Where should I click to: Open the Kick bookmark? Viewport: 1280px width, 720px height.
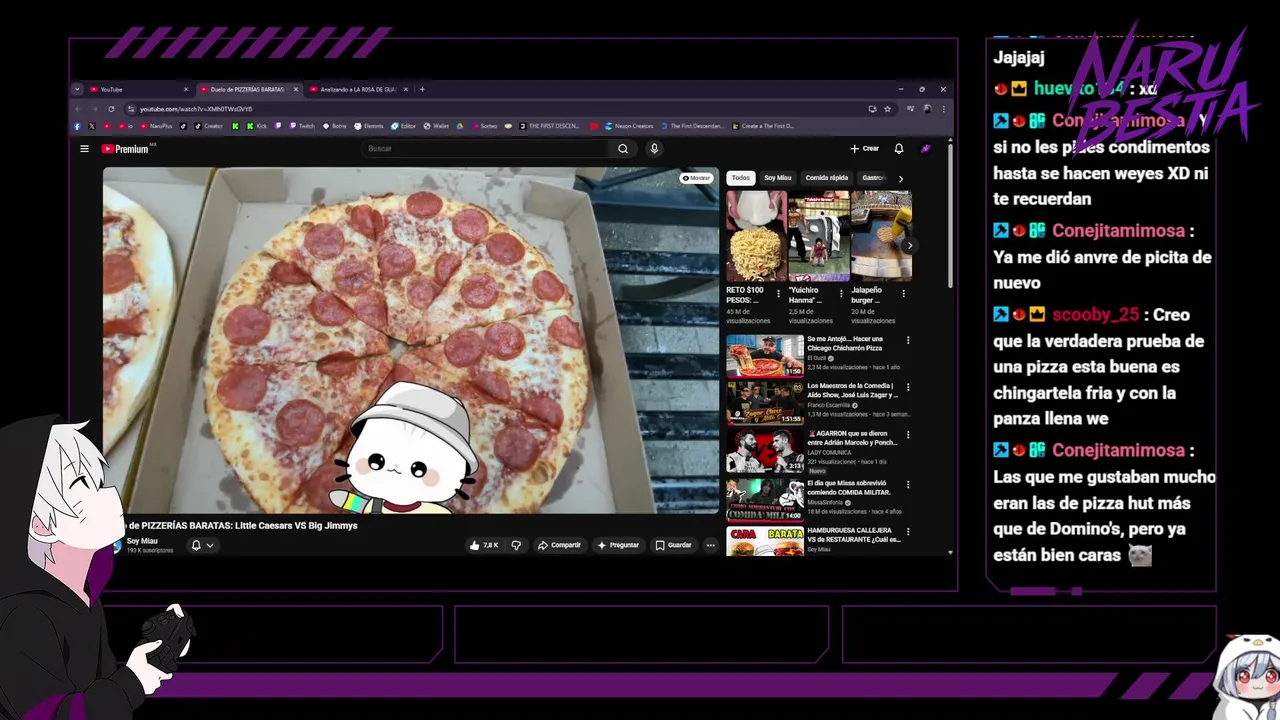257,126
